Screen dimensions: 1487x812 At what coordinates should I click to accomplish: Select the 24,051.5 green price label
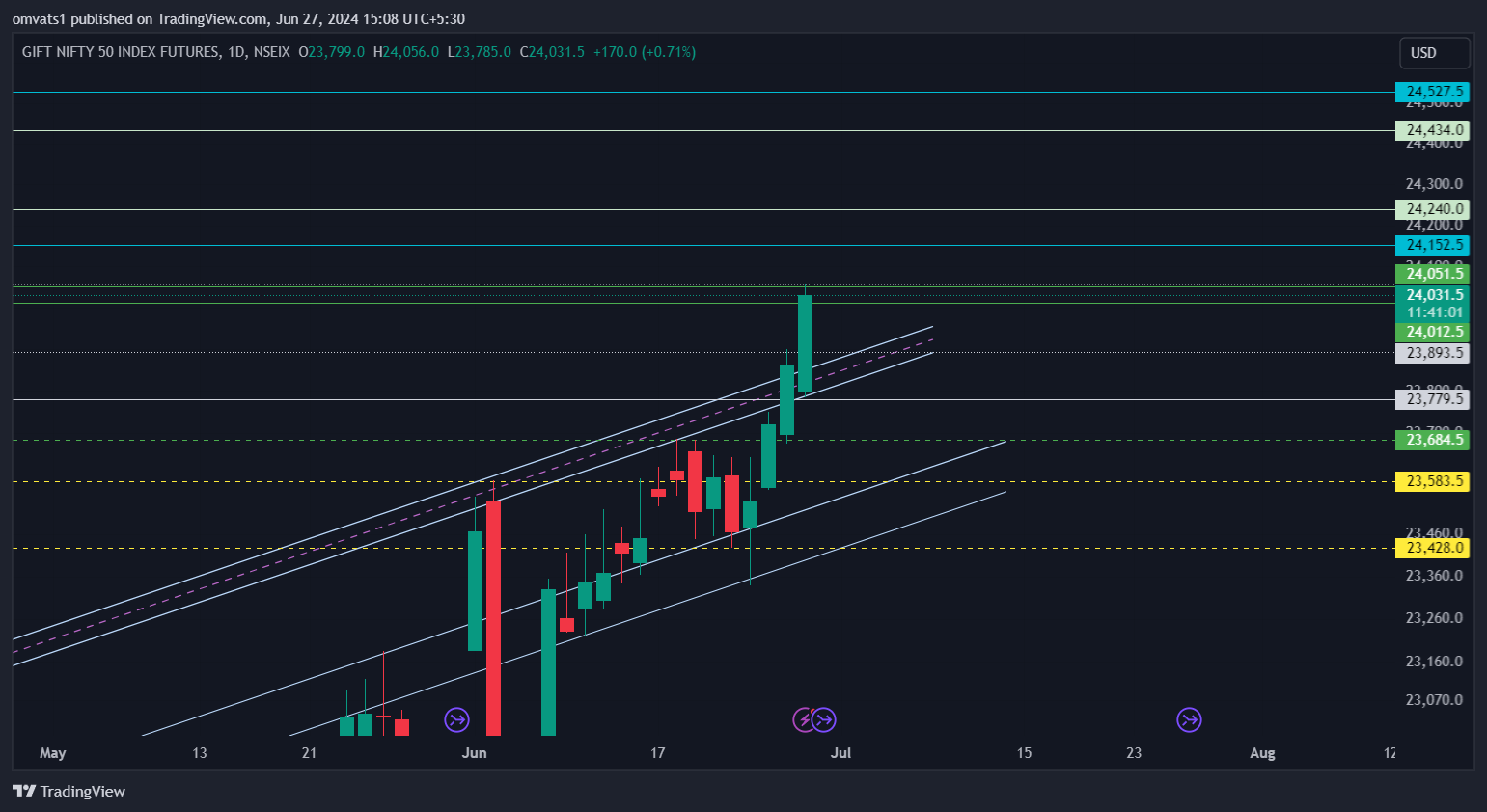1433,274
